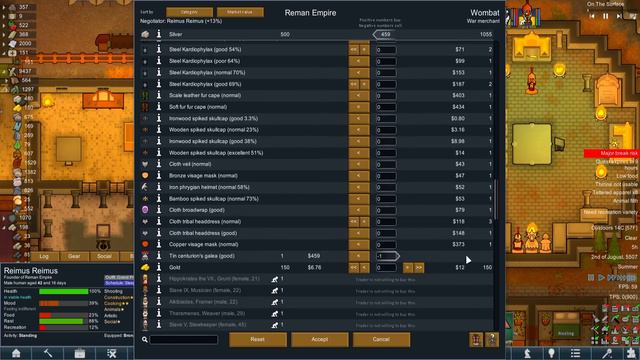Click arrow button on Tin centurion's galea row
This screenshot has height=360, width=640.
359,256
